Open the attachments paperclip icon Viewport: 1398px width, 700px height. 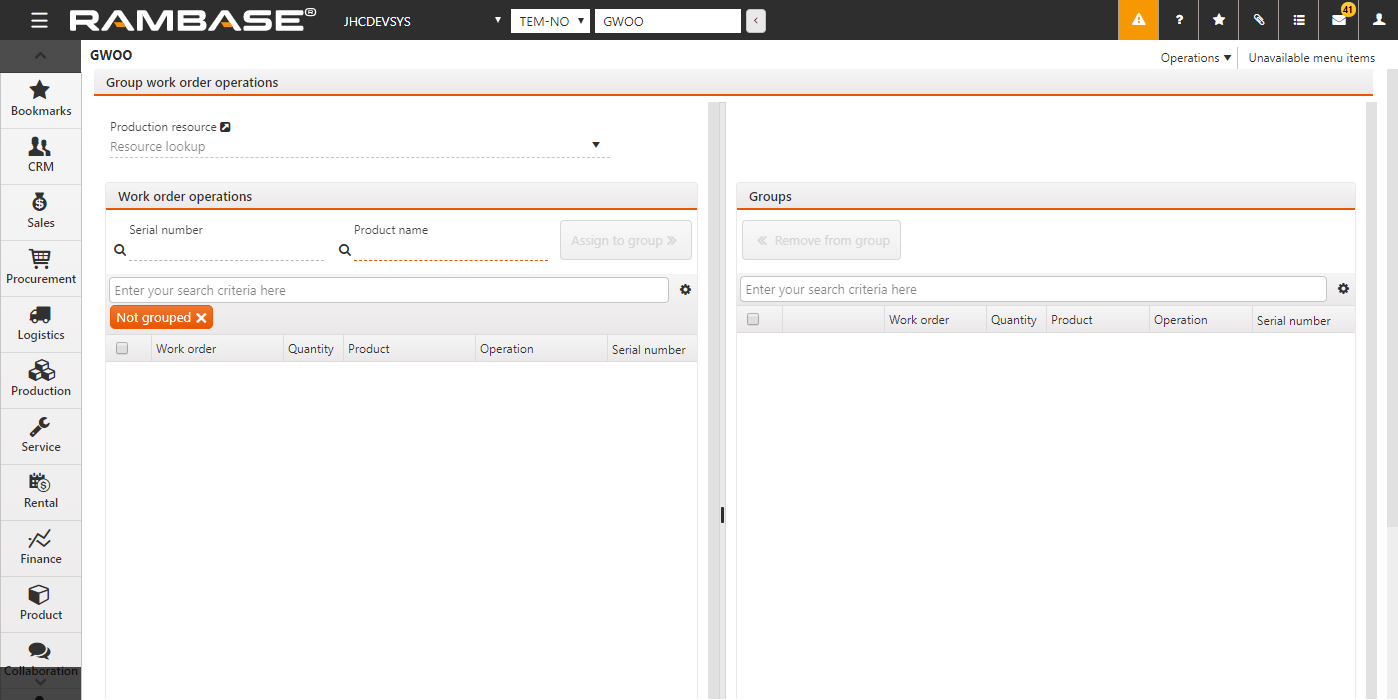[x=1258, y=20]
